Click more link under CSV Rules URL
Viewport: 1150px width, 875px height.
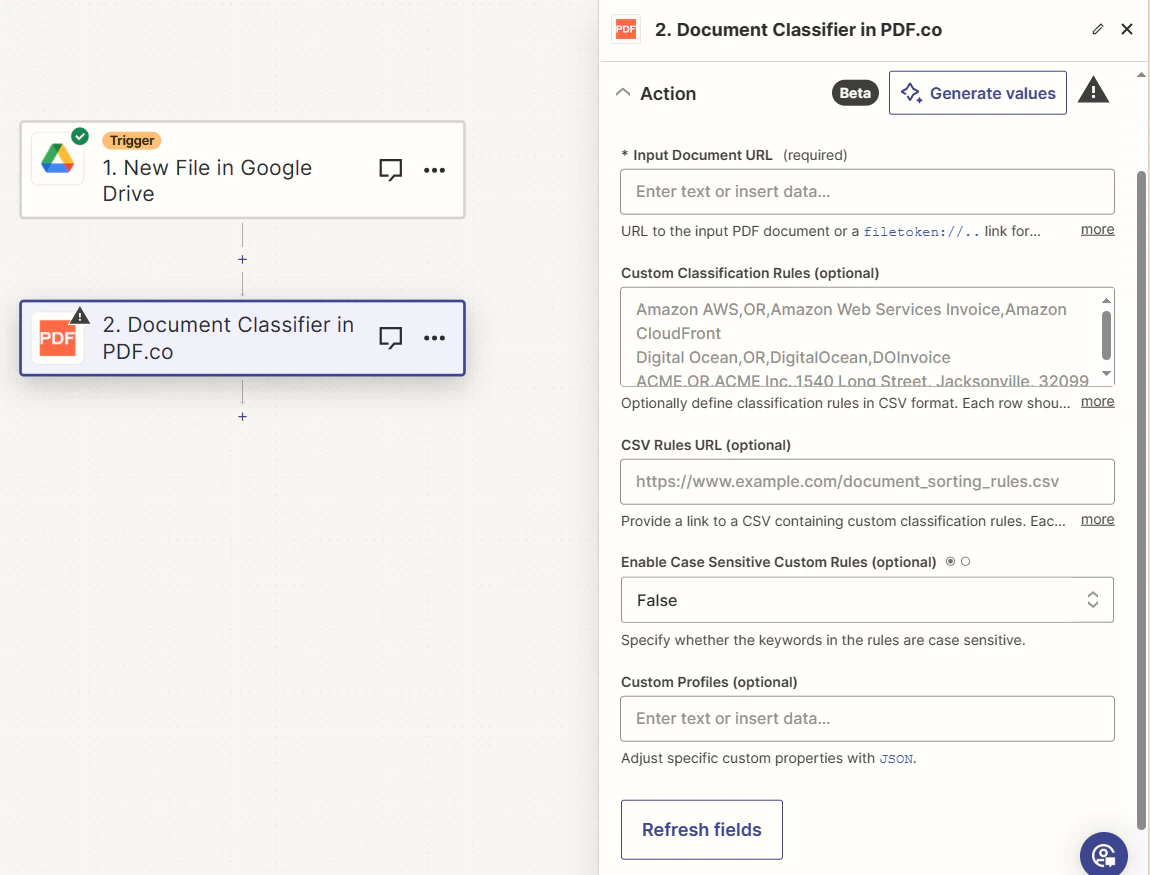[1097, 519]
